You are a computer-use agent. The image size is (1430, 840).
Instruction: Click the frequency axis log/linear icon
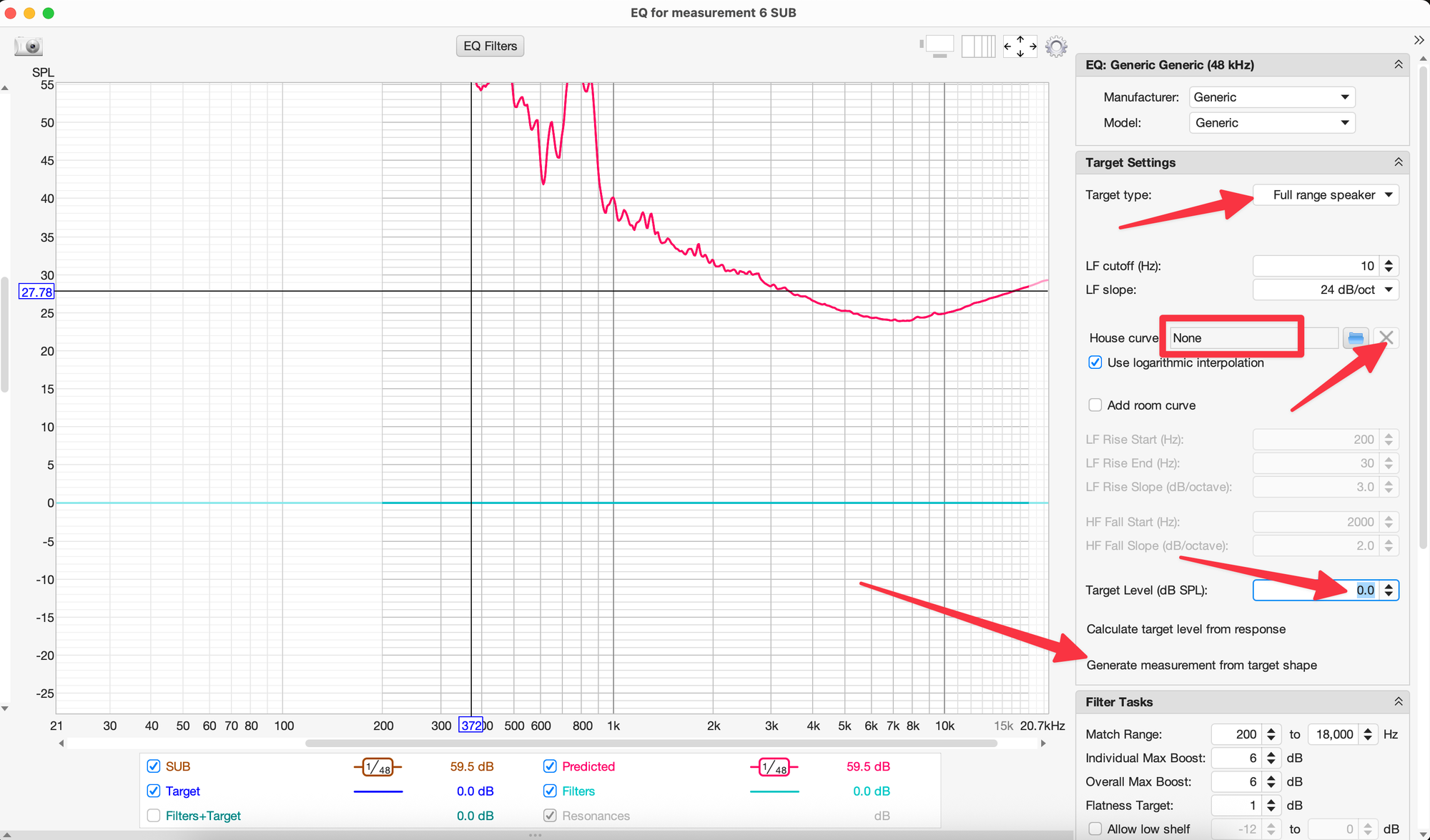tap(978, 46)
